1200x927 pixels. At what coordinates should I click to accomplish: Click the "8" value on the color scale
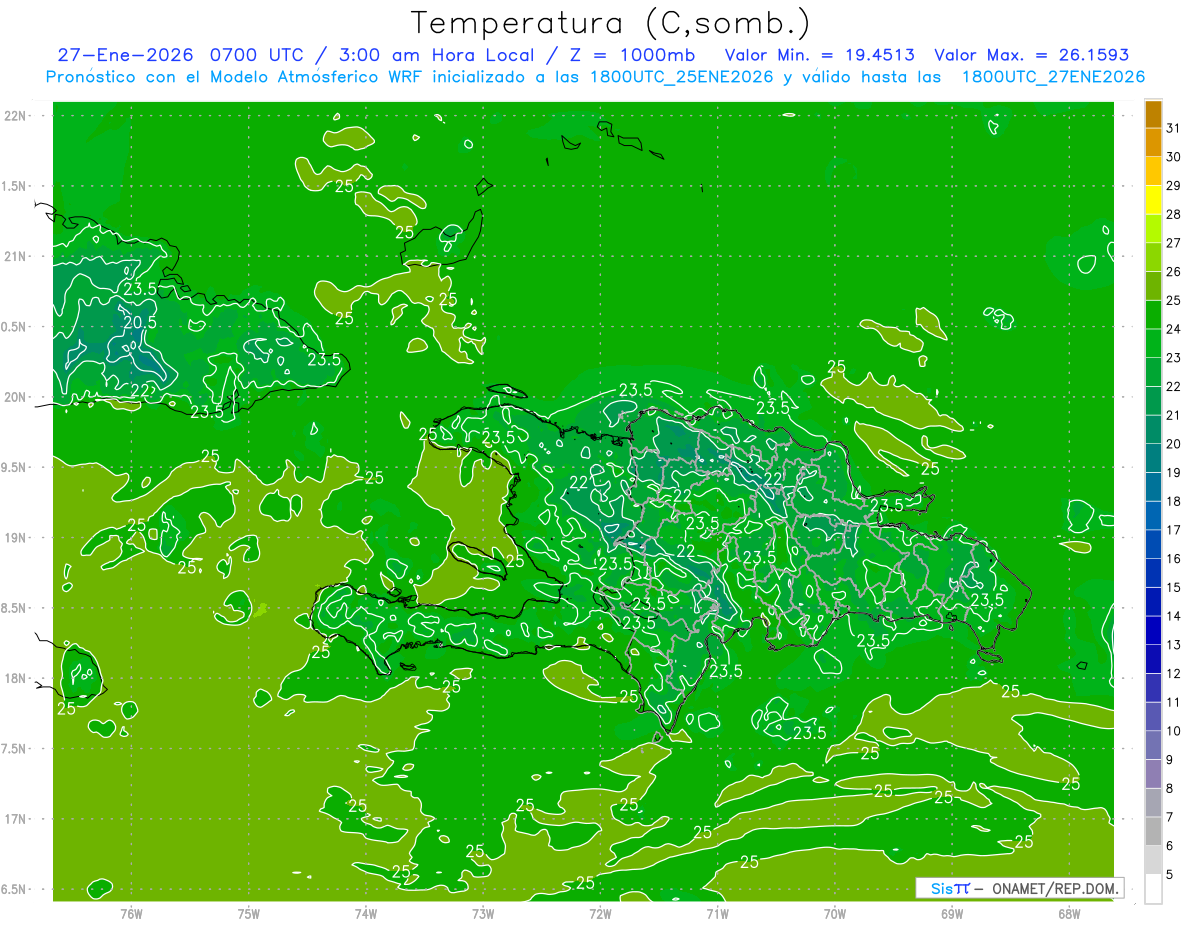(1170, 788)
